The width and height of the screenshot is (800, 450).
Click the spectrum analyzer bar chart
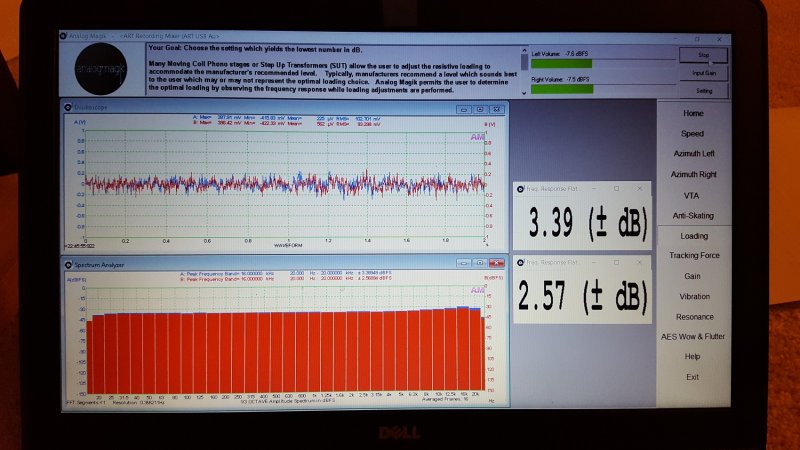pos(285,339)
